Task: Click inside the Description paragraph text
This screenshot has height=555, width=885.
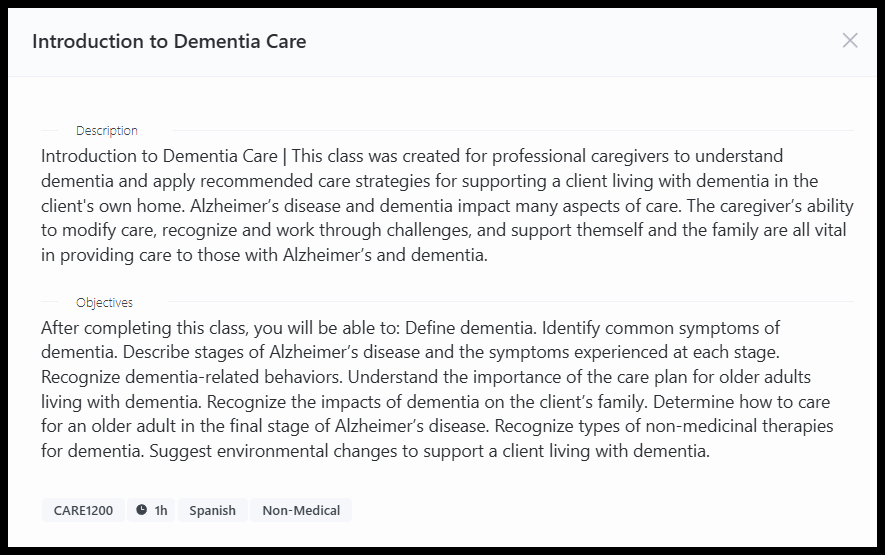Action: point(446,206)
